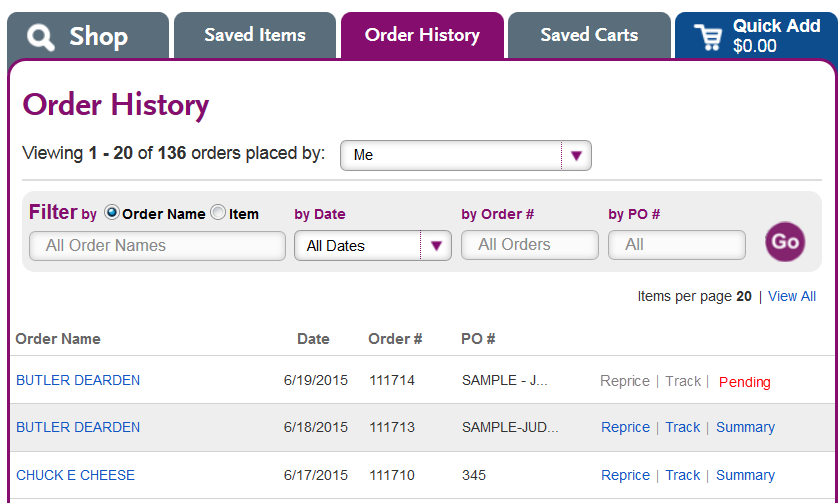Click the PO # filter field
This screenshot has height=503, width=839.
point(677,245)
